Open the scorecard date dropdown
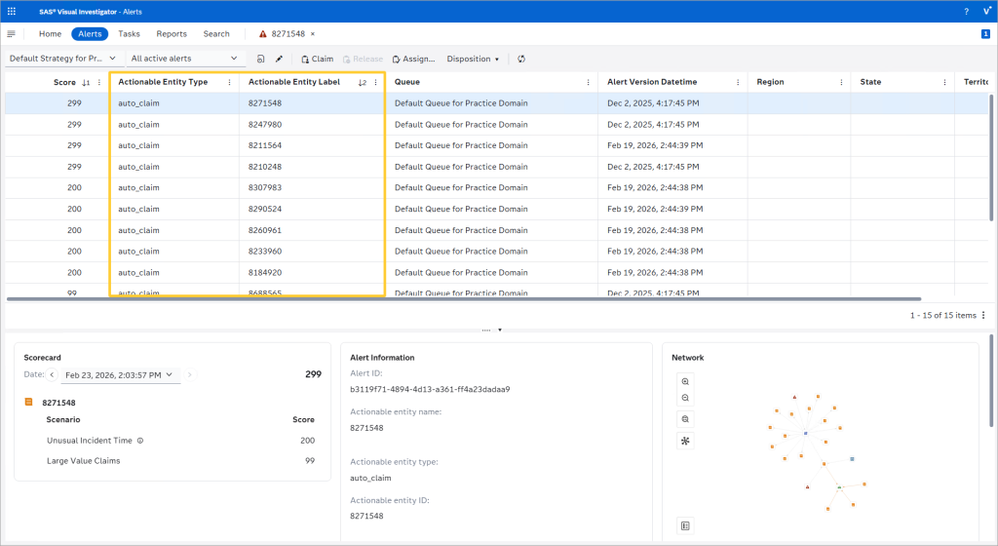The height and width of the screenshot is (546, 998). tap(120, 375)
